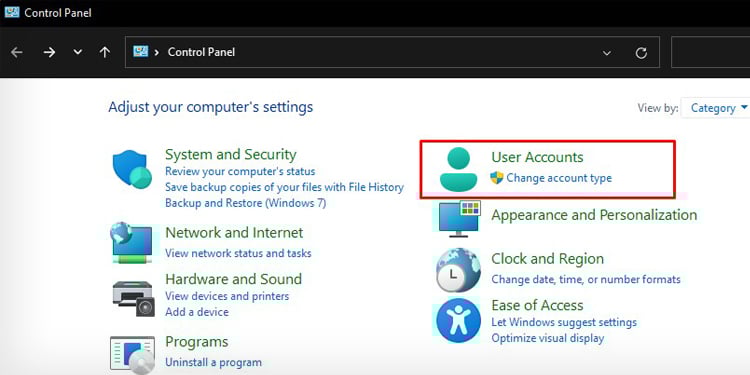Open Save backup copies with File History
This screenshot has width=750, height=375.
[x=284, y=187]
